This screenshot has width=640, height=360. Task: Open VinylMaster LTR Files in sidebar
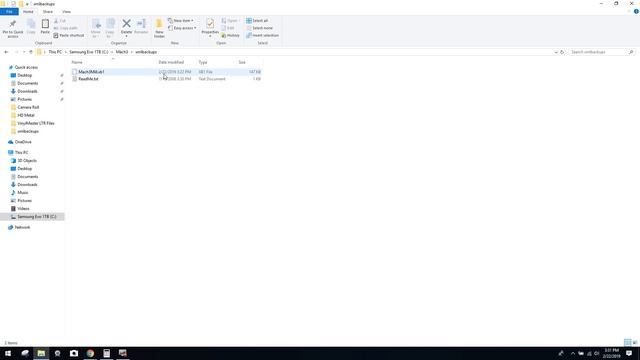pos(36,123)
